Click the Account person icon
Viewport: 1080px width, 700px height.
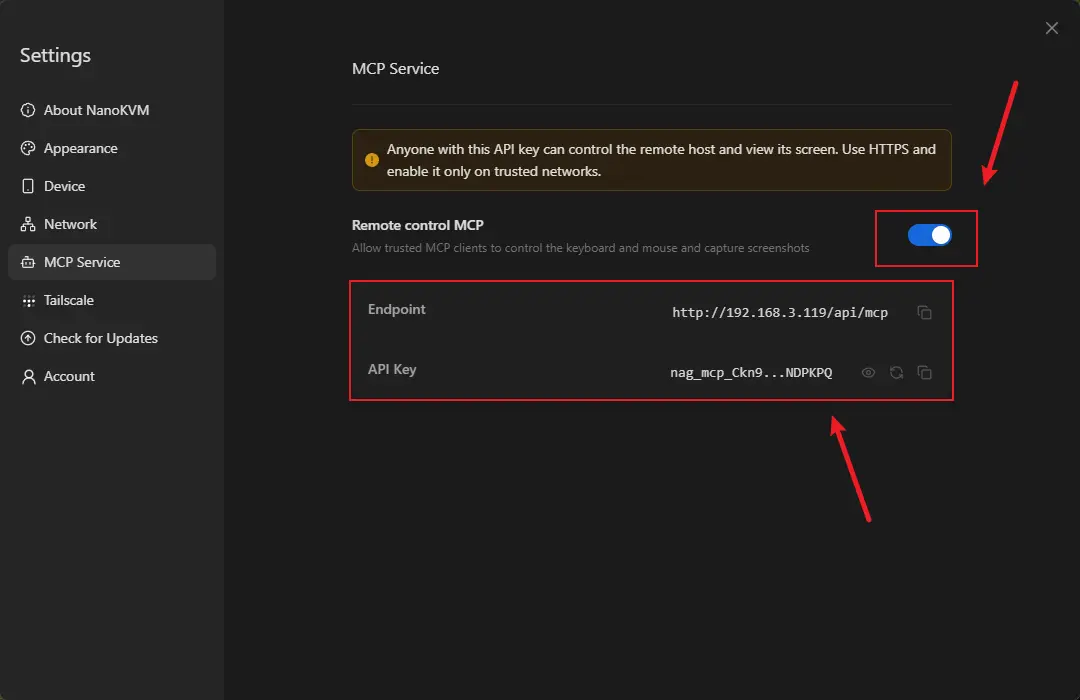coord(28,376)
